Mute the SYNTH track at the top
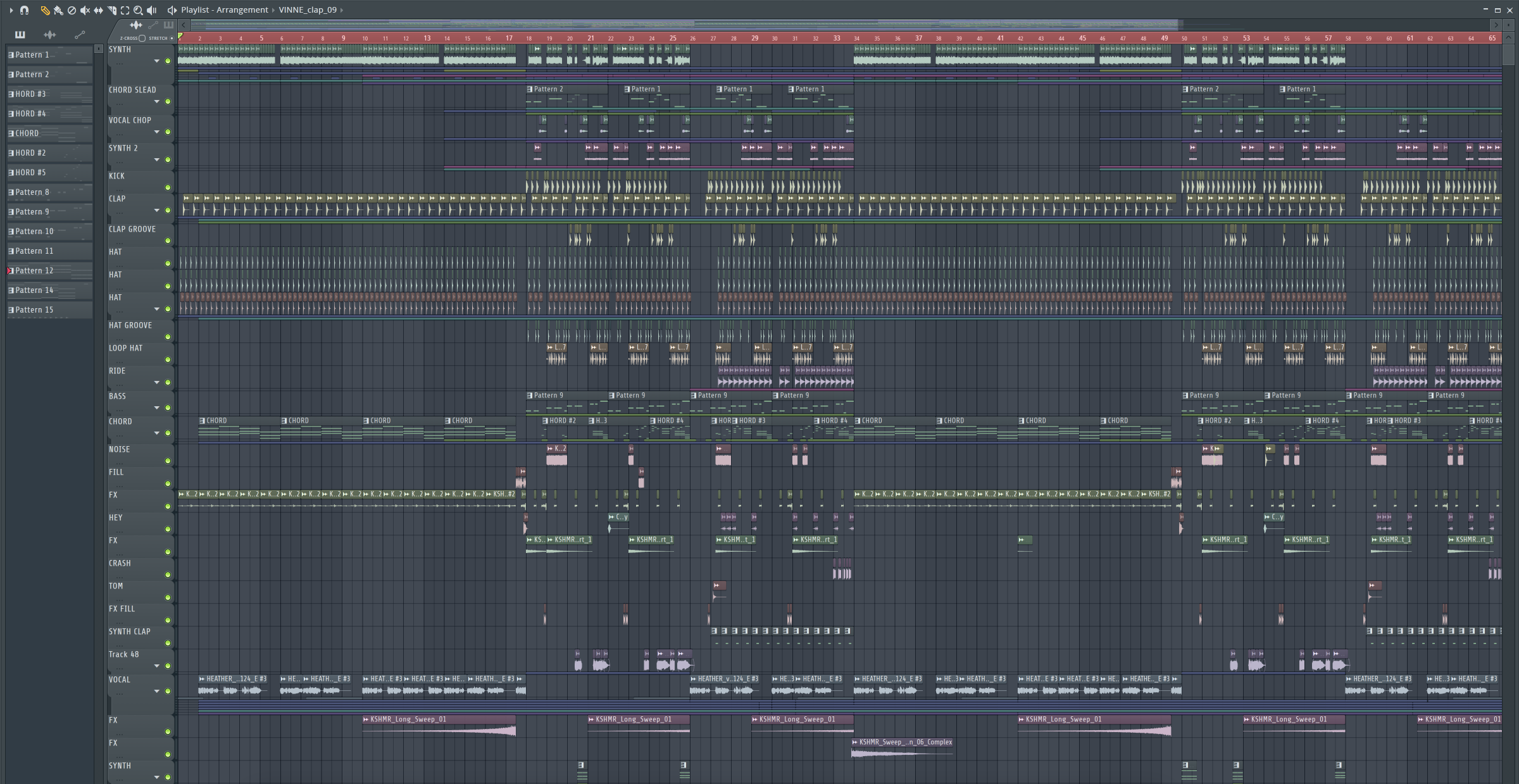Image resolution: width=1519 pixels, height=784 pixels. [168, 61]
